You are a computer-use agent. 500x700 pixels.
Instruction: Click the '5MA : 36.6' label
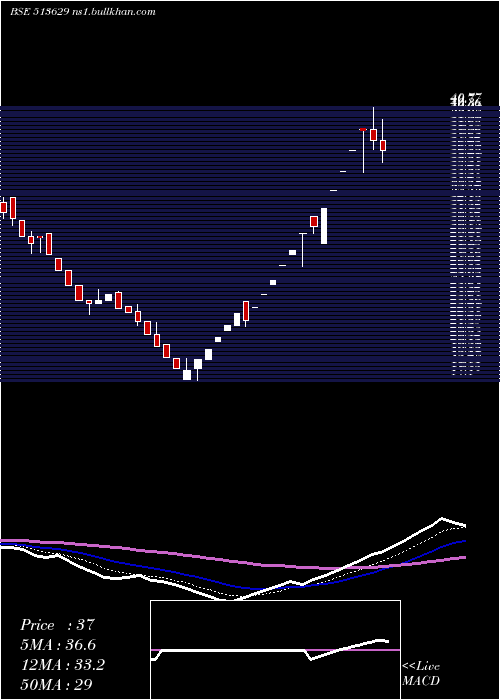[58, 645]
